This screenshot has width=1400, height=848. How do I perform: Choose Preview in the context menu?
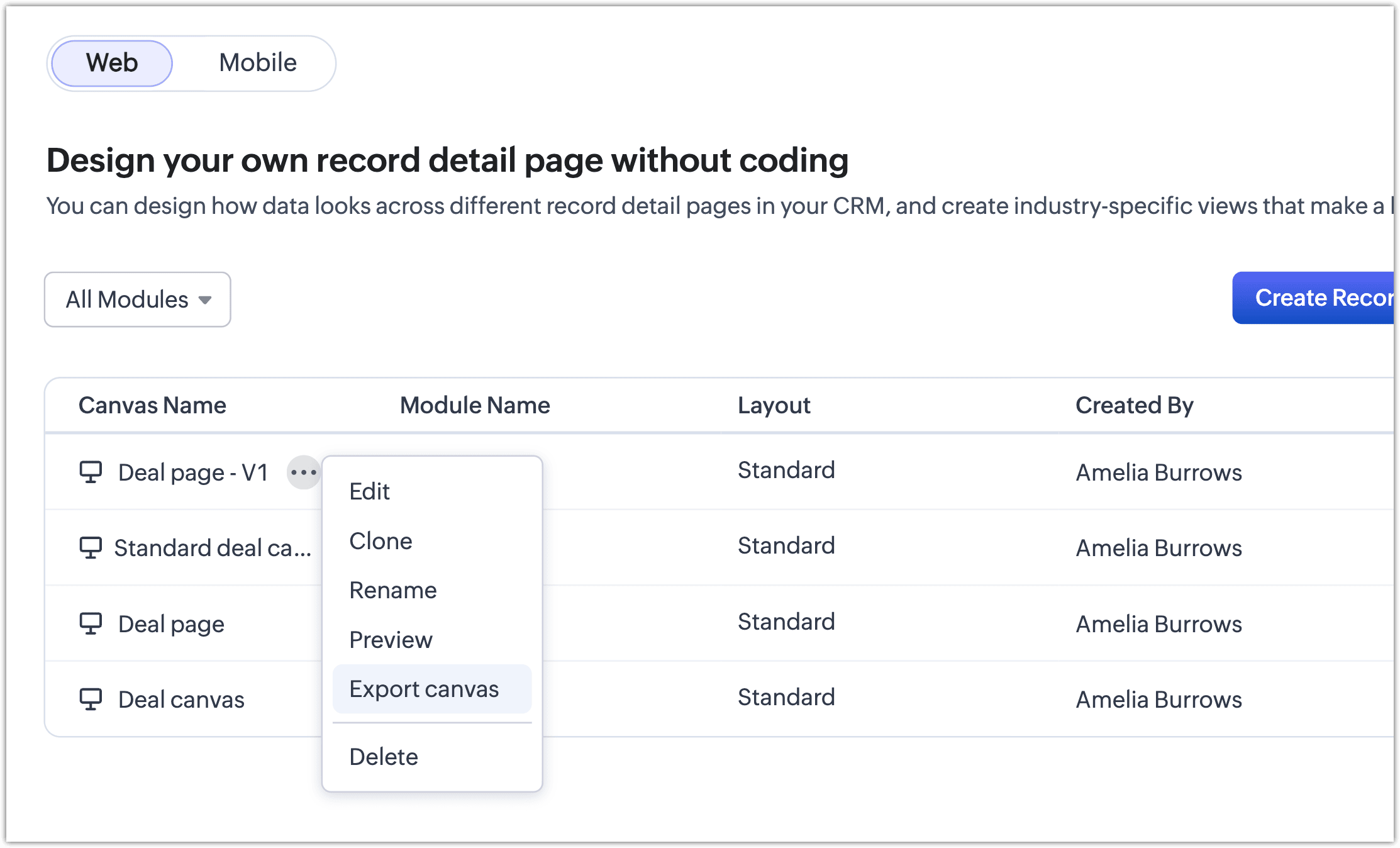391,640
